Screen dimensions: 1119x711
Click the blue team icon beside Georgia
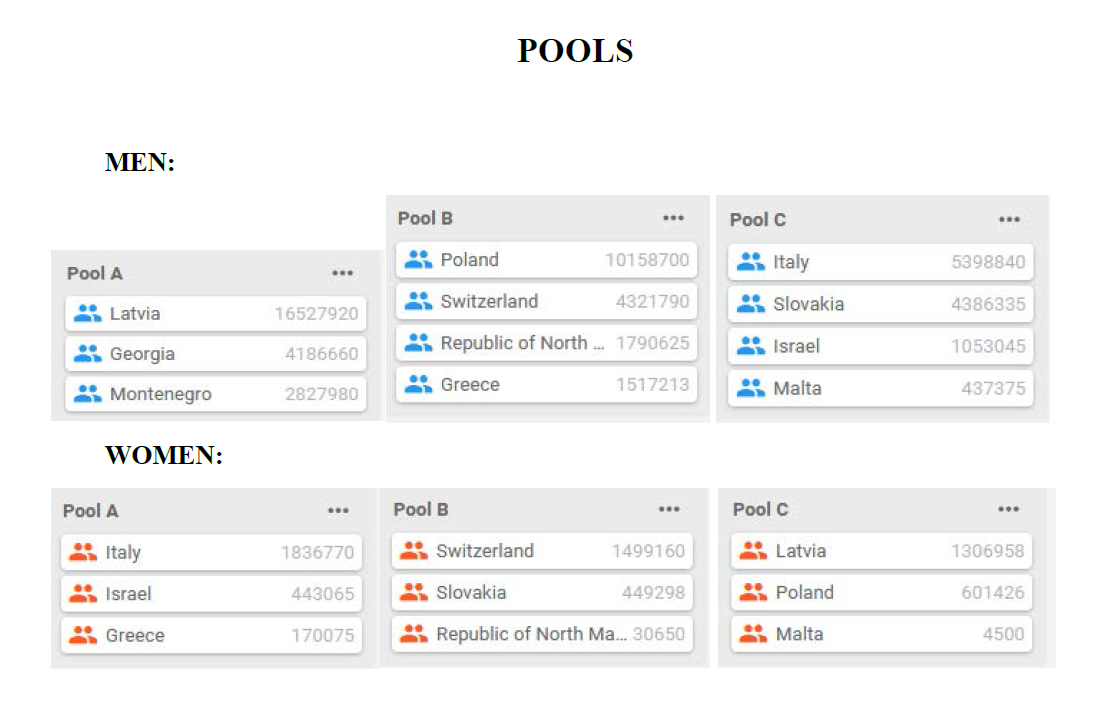click(x=88, y=353)
